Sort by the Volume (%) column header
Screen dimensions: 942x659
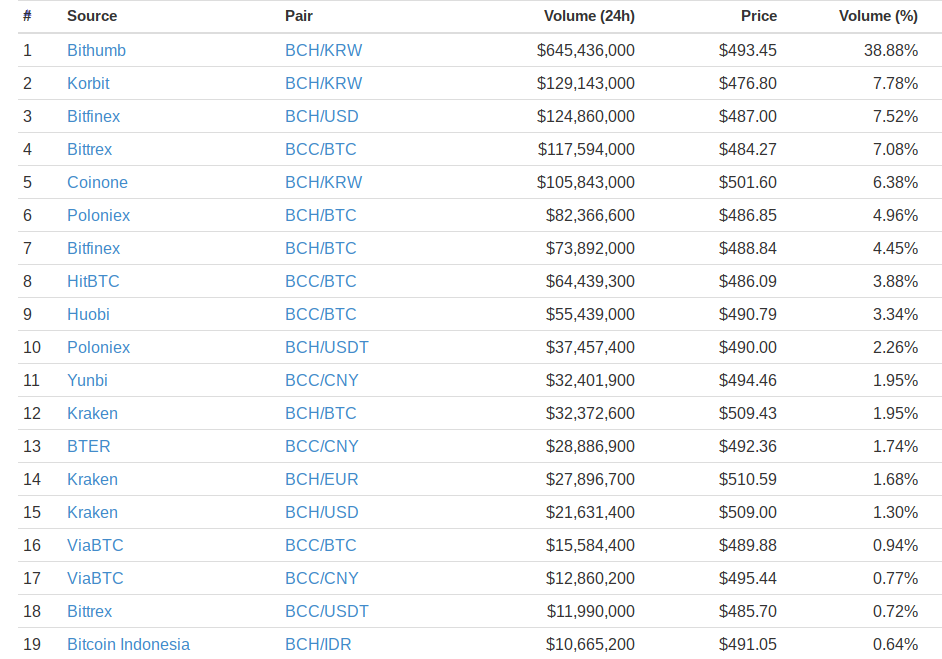pos(878,16)
